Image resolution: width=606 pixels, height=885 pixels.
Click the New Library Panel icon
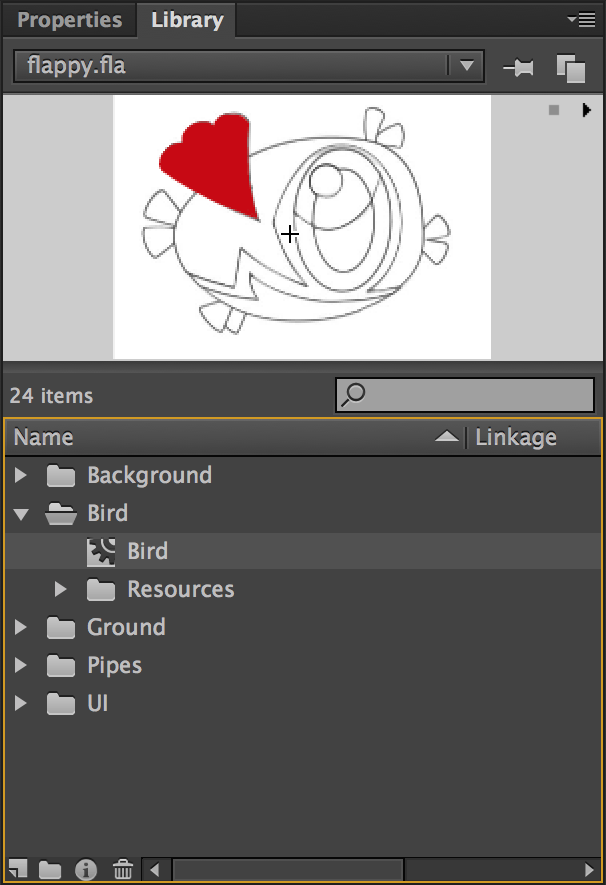pos(570,68)
